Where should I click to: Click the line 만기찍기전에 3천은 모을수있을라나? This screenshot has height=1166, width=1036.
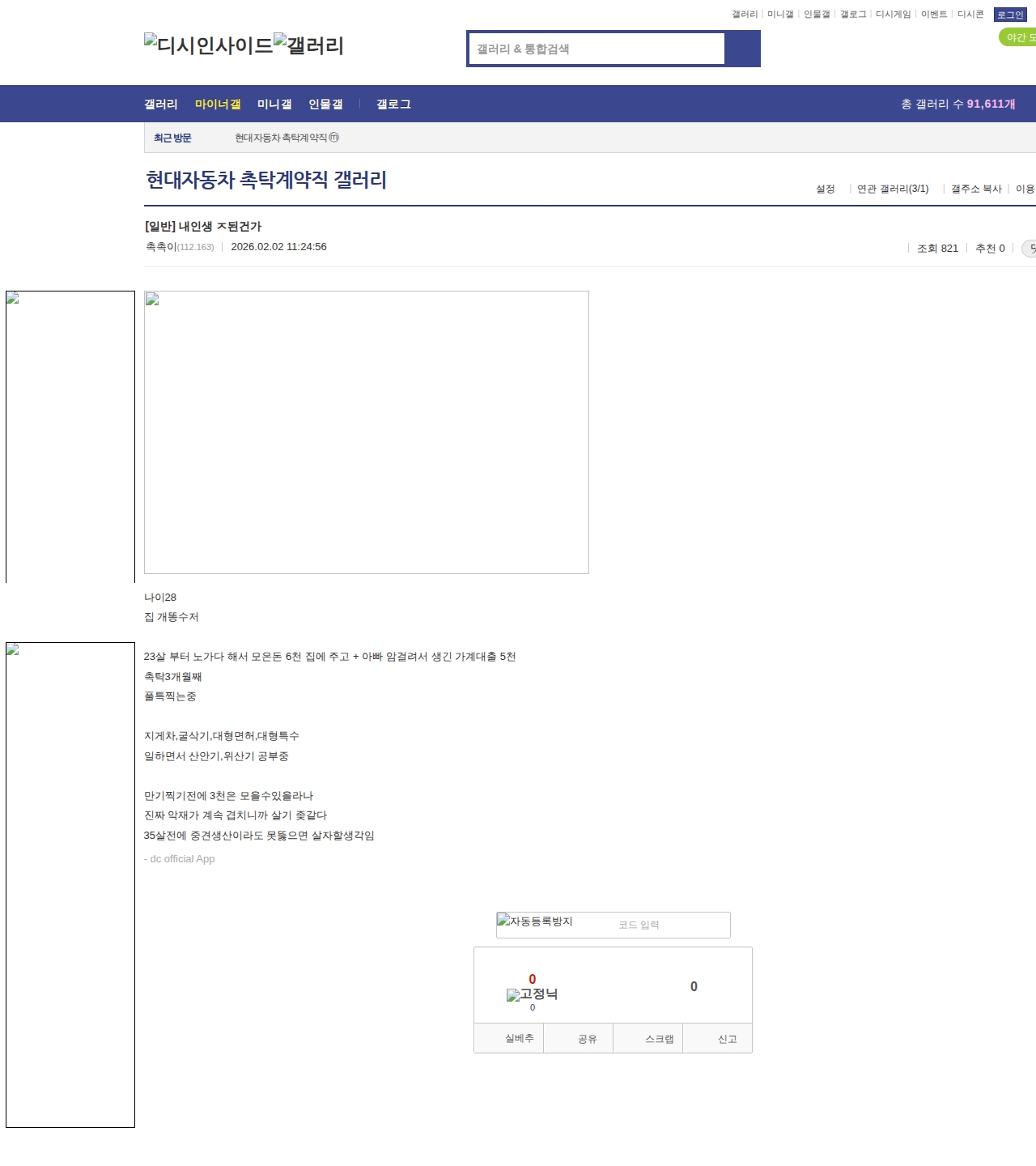229,796
